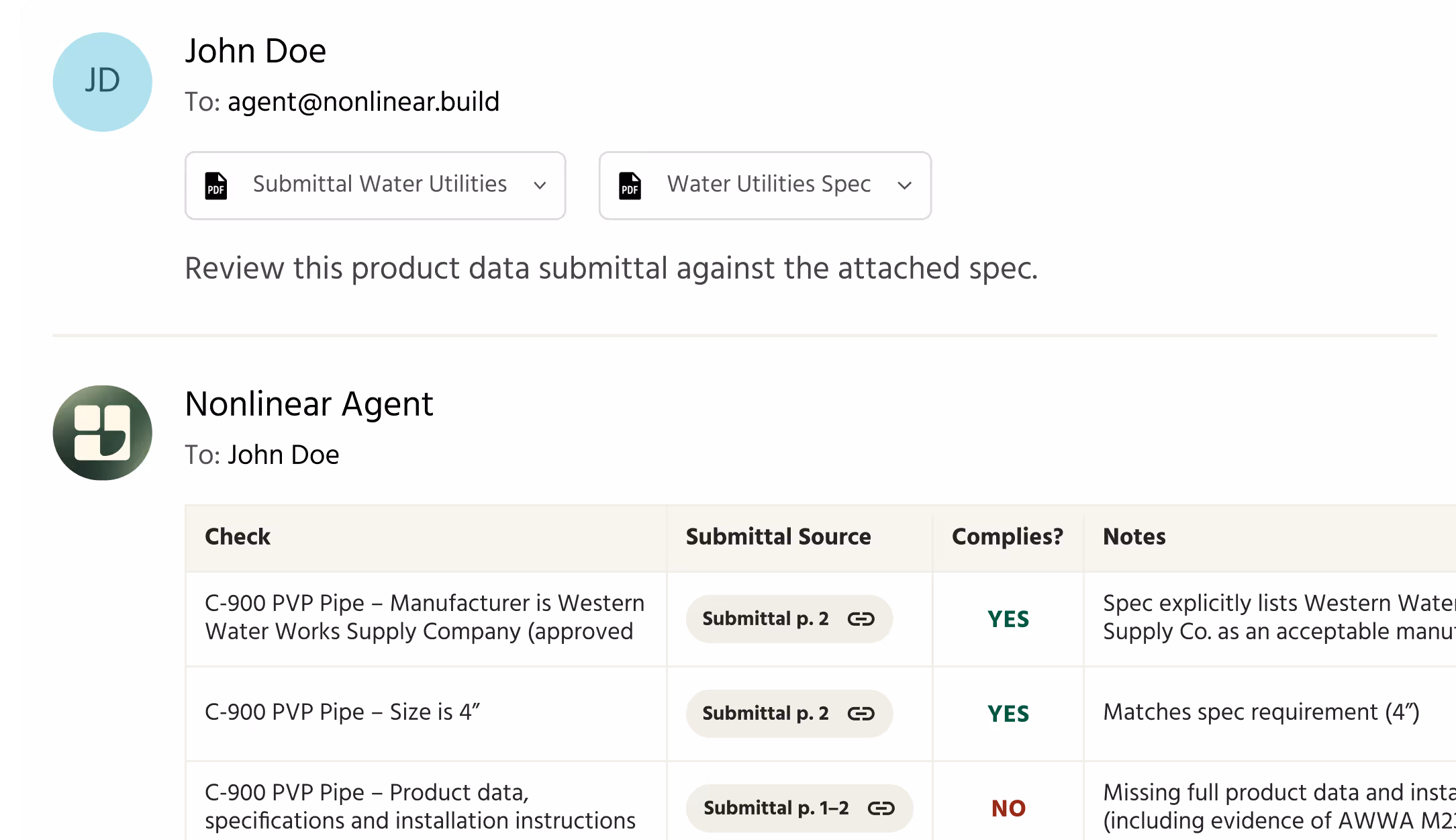1456x840 pixels.
Task: Open Submittal p. 2 source for manufacturer check
Action: coord(765,619)
